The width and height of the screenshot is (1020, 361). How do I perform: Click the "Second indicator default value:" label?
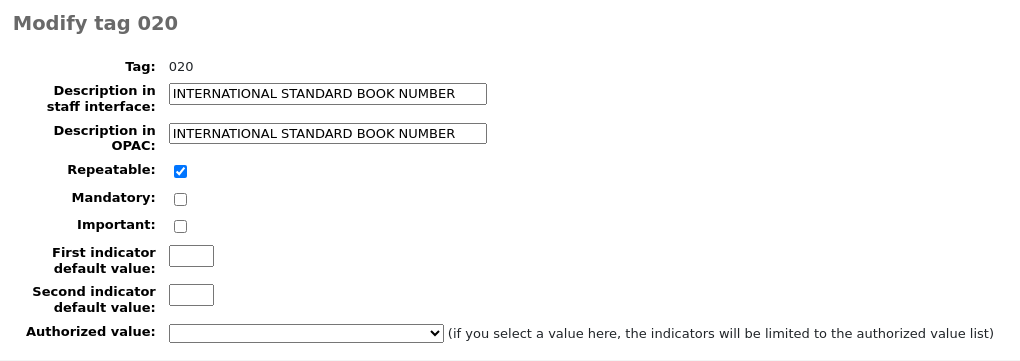pos(94,299)
